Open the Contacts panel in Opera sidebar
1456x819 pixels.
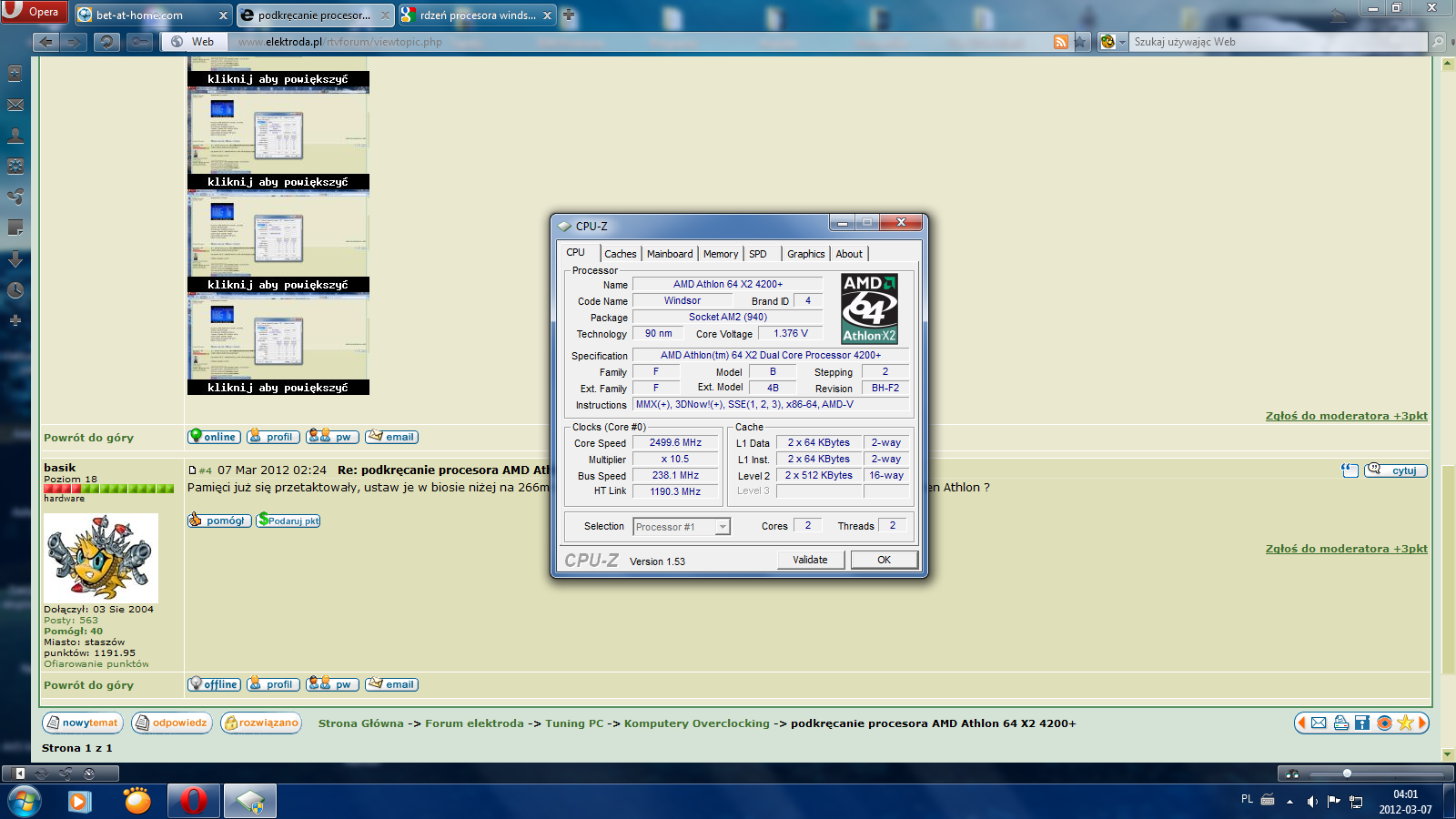15,136
